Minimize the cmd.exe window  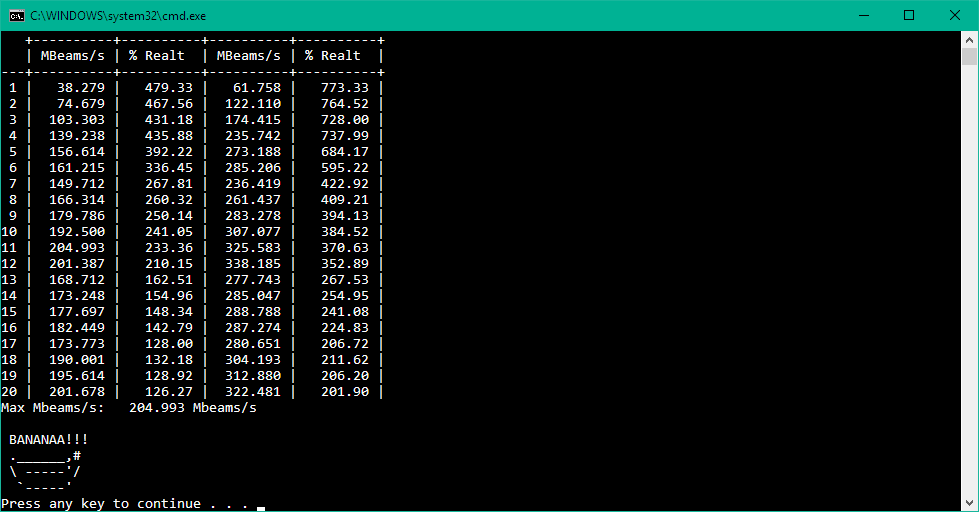pos(864,16)
